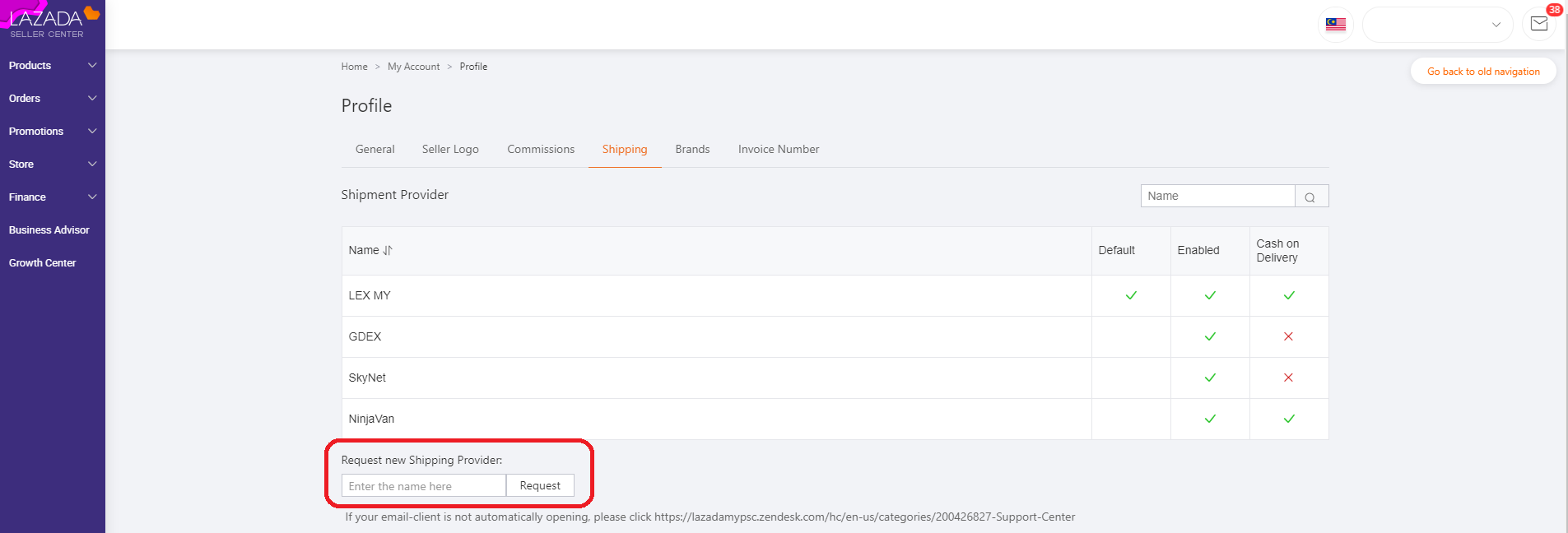Click the My Account breadcrumb link

[413, 67]
